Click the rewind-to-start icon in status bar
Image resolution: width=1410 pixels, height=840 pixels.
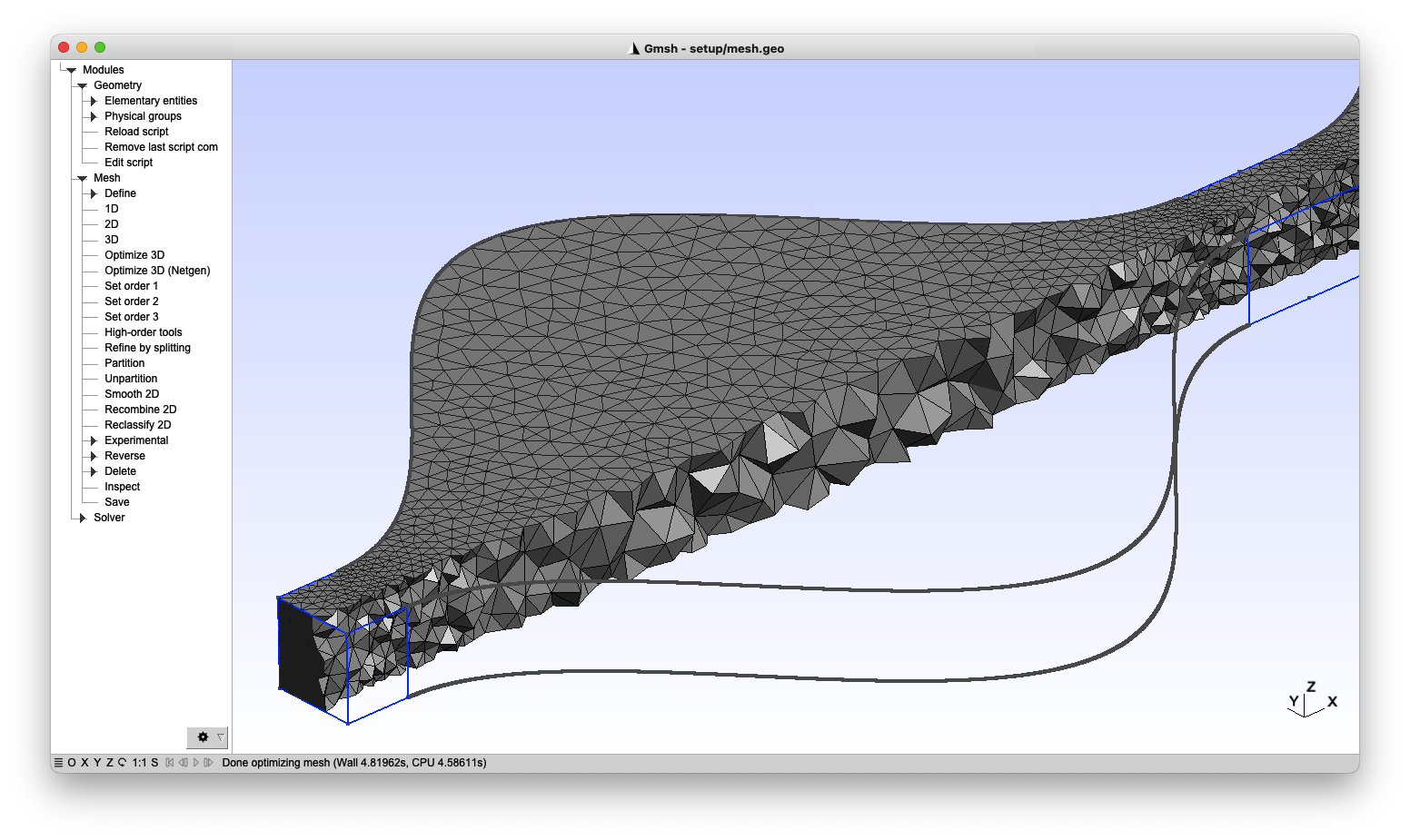169,763
